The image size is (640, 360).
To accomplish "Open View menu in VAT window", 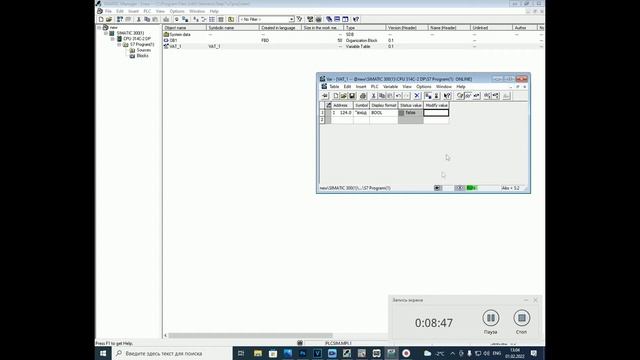I will [407, 87].
